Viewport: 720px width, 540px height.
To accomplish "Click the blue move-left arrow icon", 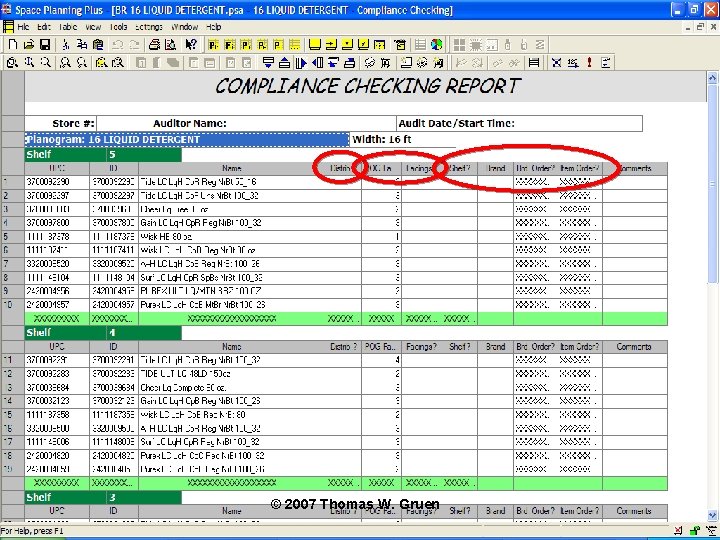I will point(317,62).
